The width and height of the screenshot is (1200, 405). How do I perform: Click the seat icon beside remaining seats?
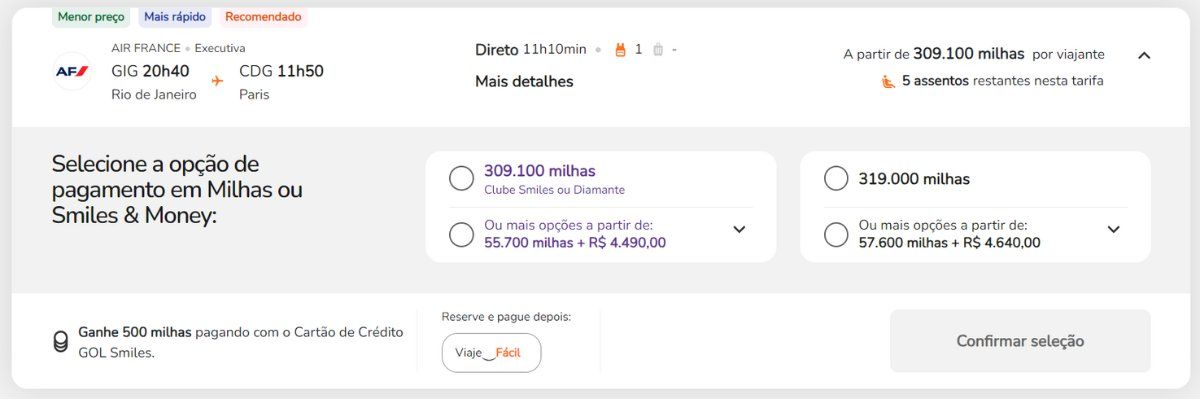click(x=888, y=81)
